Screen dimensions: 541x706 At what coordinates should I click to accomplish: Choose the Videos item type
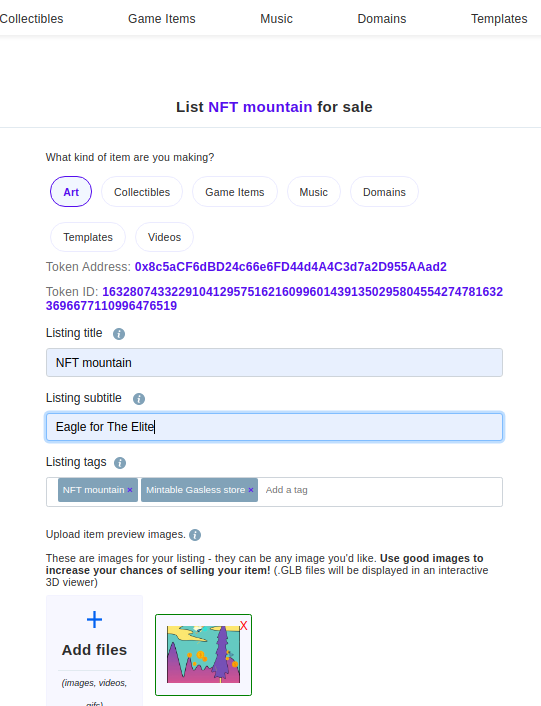coord(164,237)
